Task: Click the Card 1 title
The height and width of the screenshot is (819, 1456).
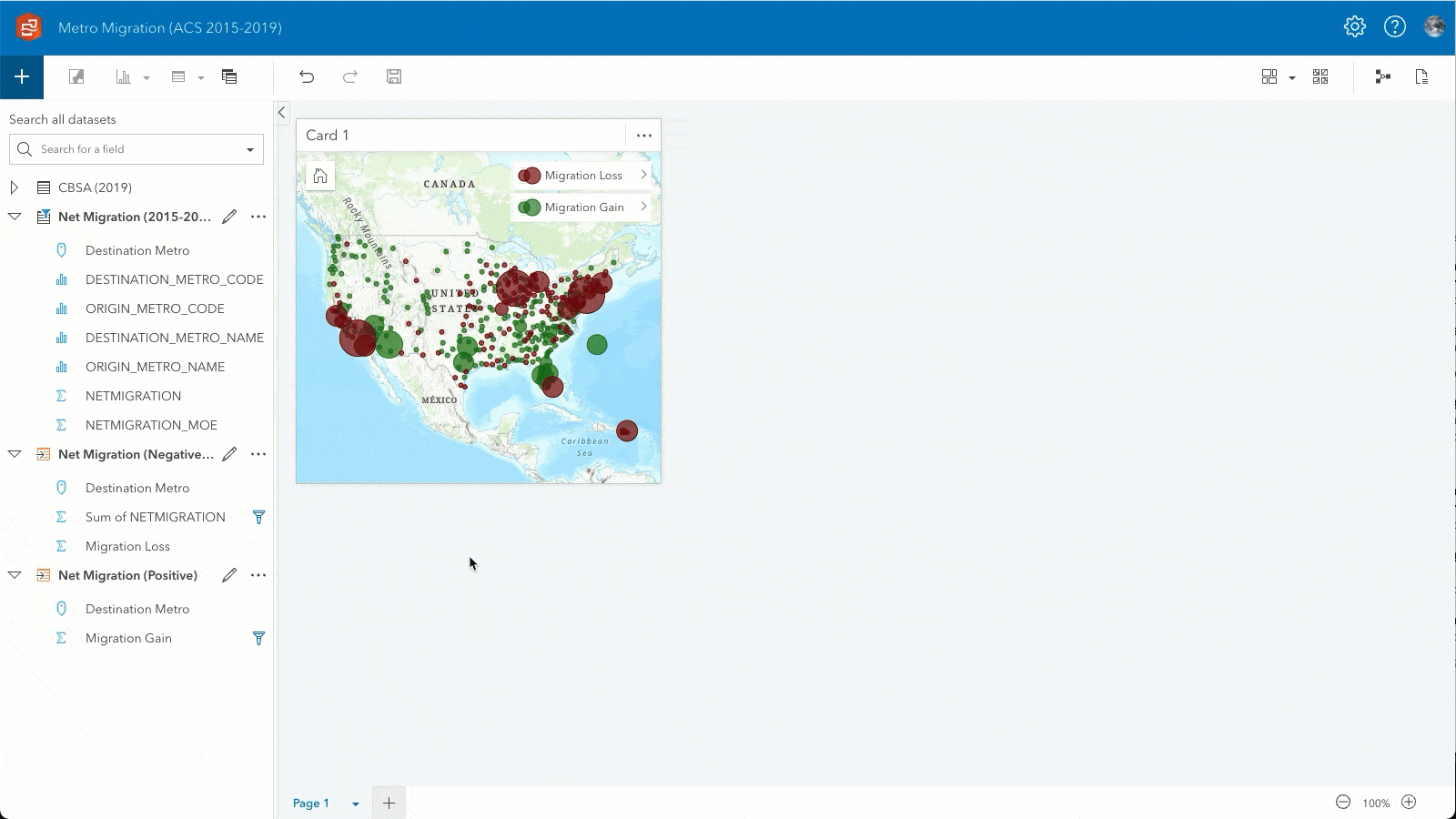Action: (x=328, y=136)
